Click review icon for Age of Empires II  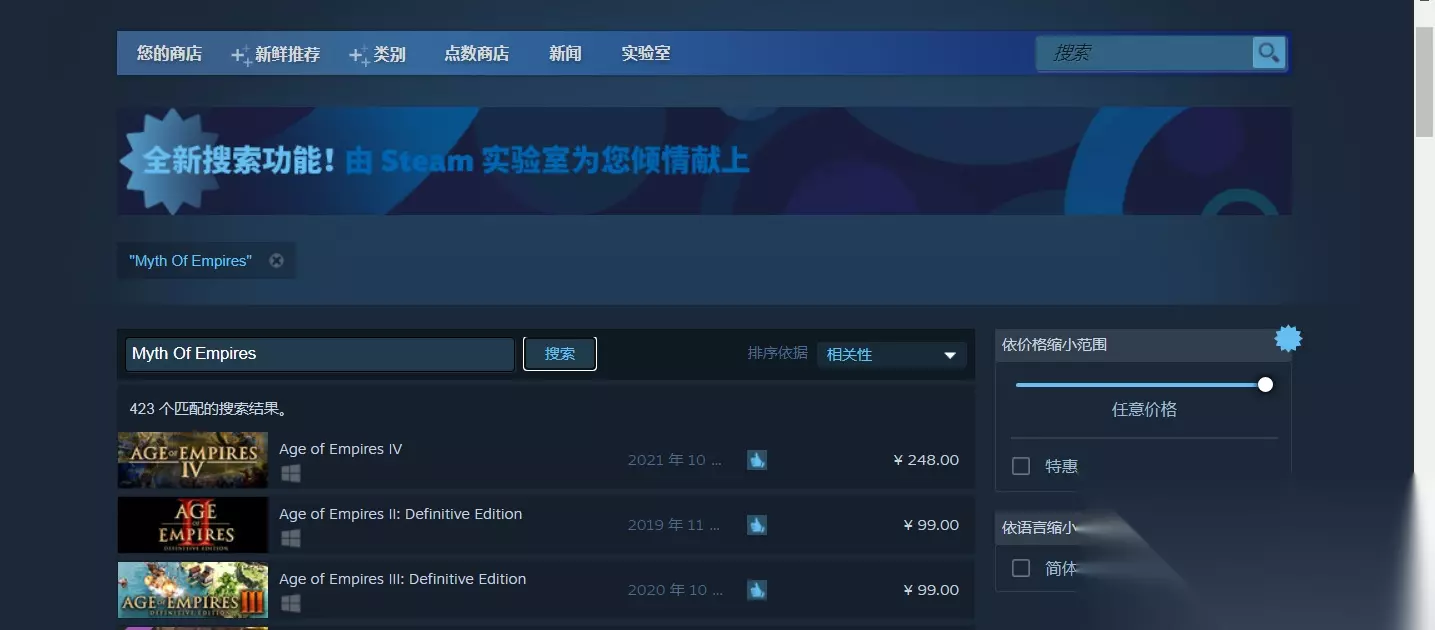757,525
